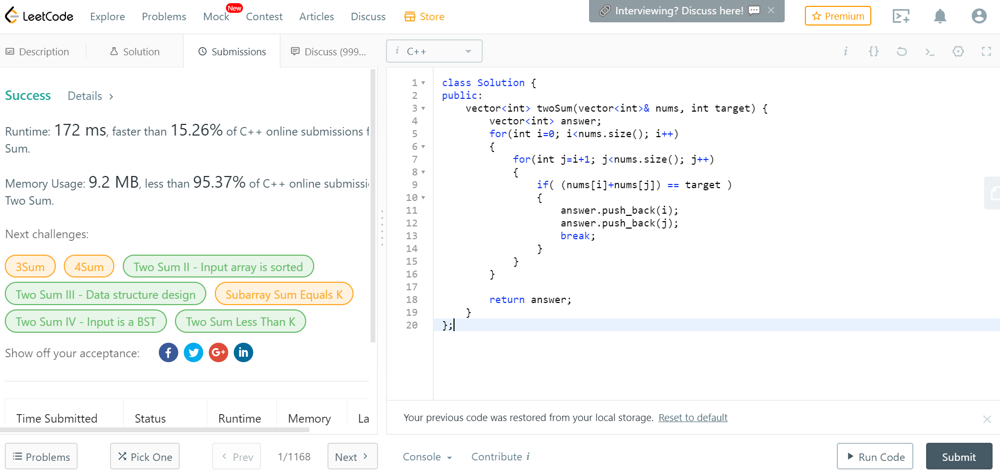Click the playground icon in top bar
Viewport: 1000px width, 471px height.
(901, 17)
